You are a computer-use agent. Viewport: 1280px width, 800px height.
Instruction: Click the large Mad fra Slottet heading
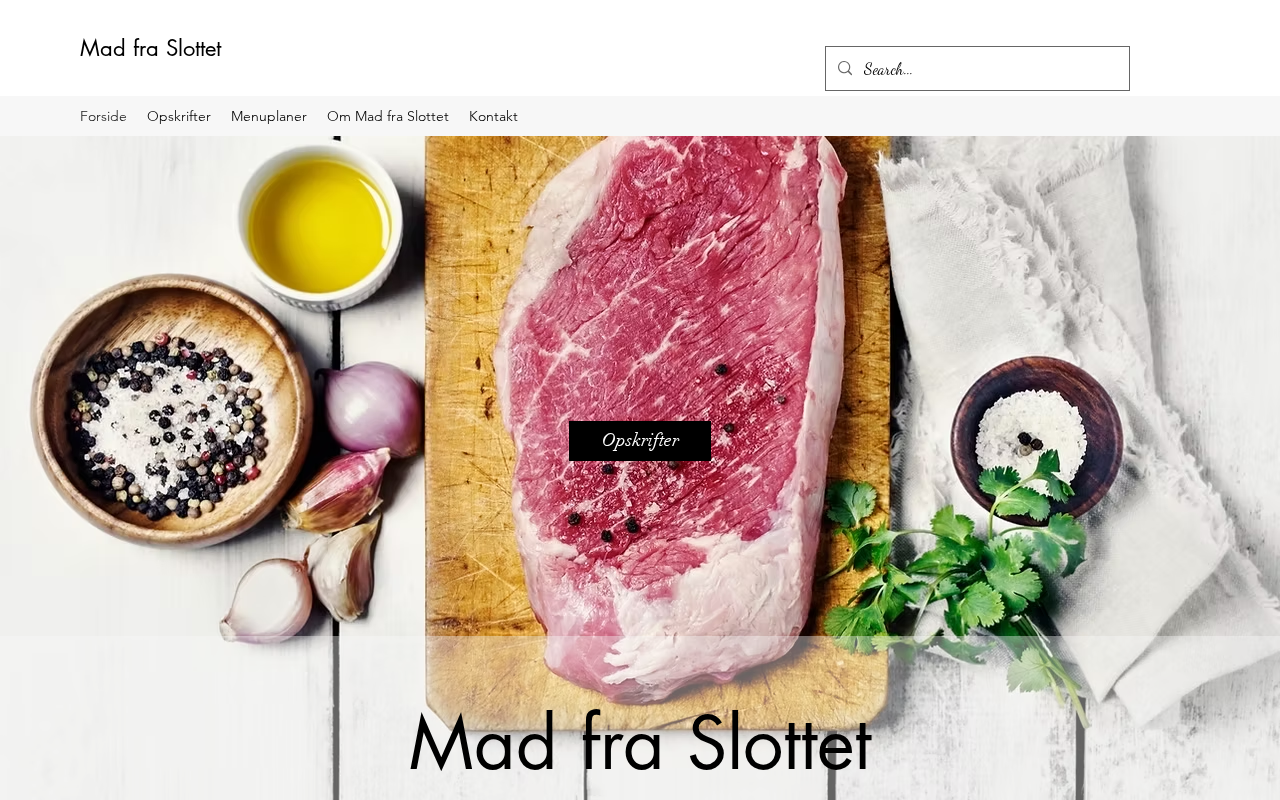pos(640,742)
